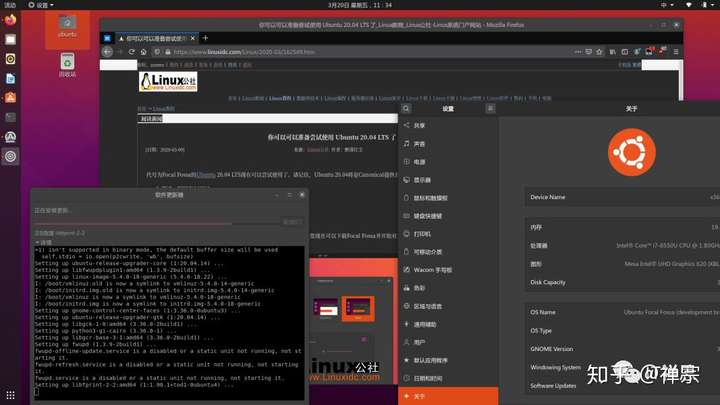Image resolution: width=720 pixels, height=405 pixels.
Task: Select the 回收站 trash icon on desktop
Action: tap(67, 65)
